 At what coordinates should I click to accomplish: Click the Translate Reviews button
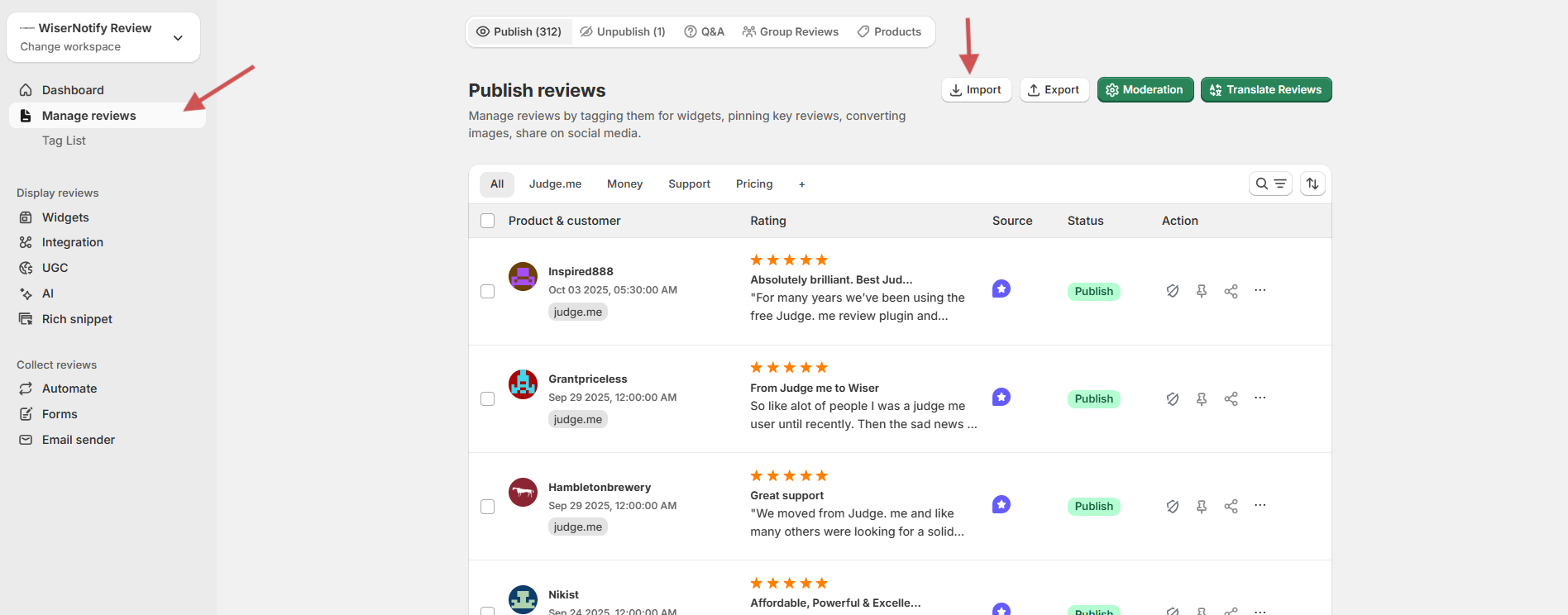point(1265,89)
